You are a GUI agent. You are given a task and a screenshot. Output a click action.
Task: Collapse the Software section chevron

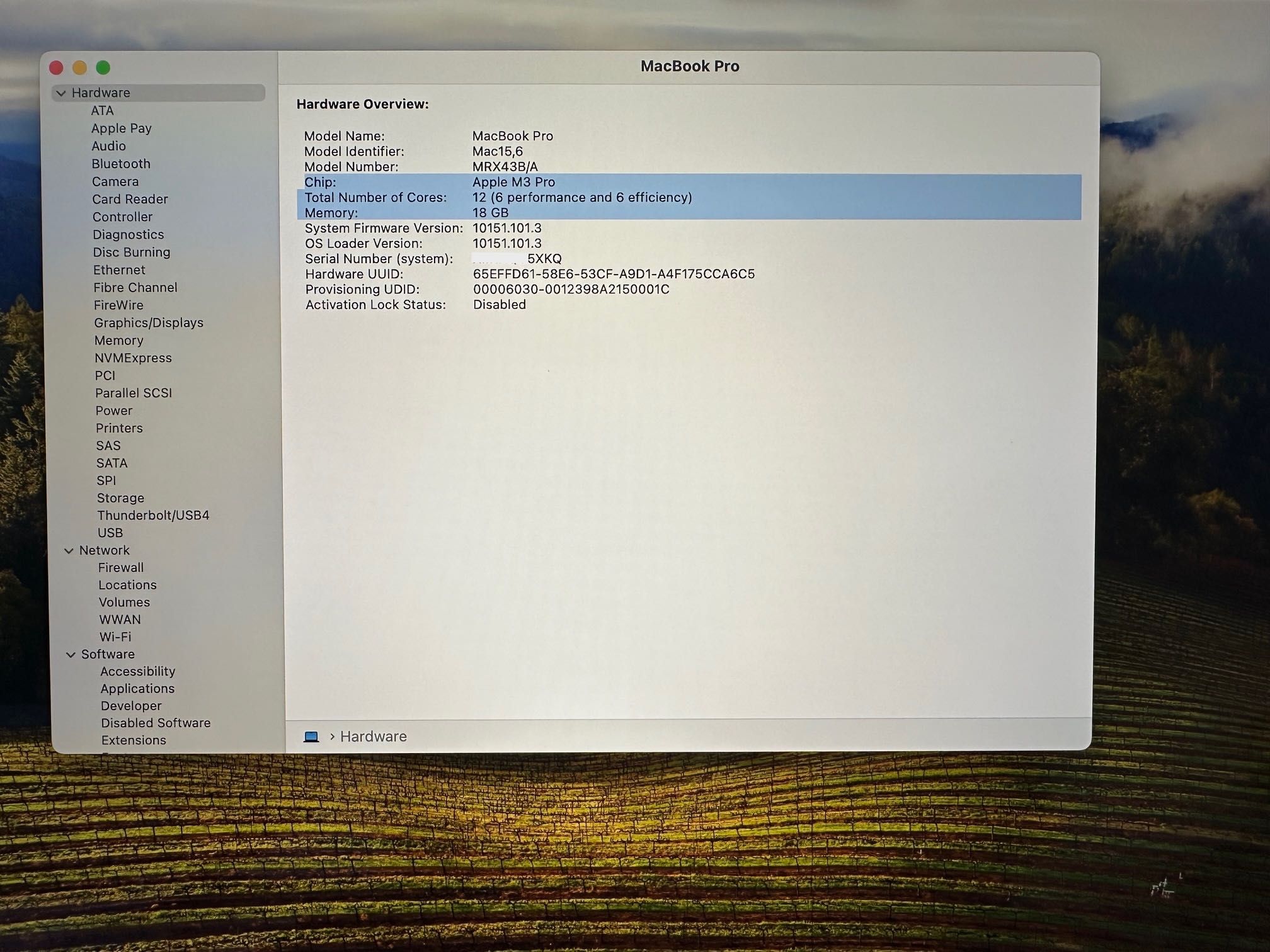click(x=71, y=655)
